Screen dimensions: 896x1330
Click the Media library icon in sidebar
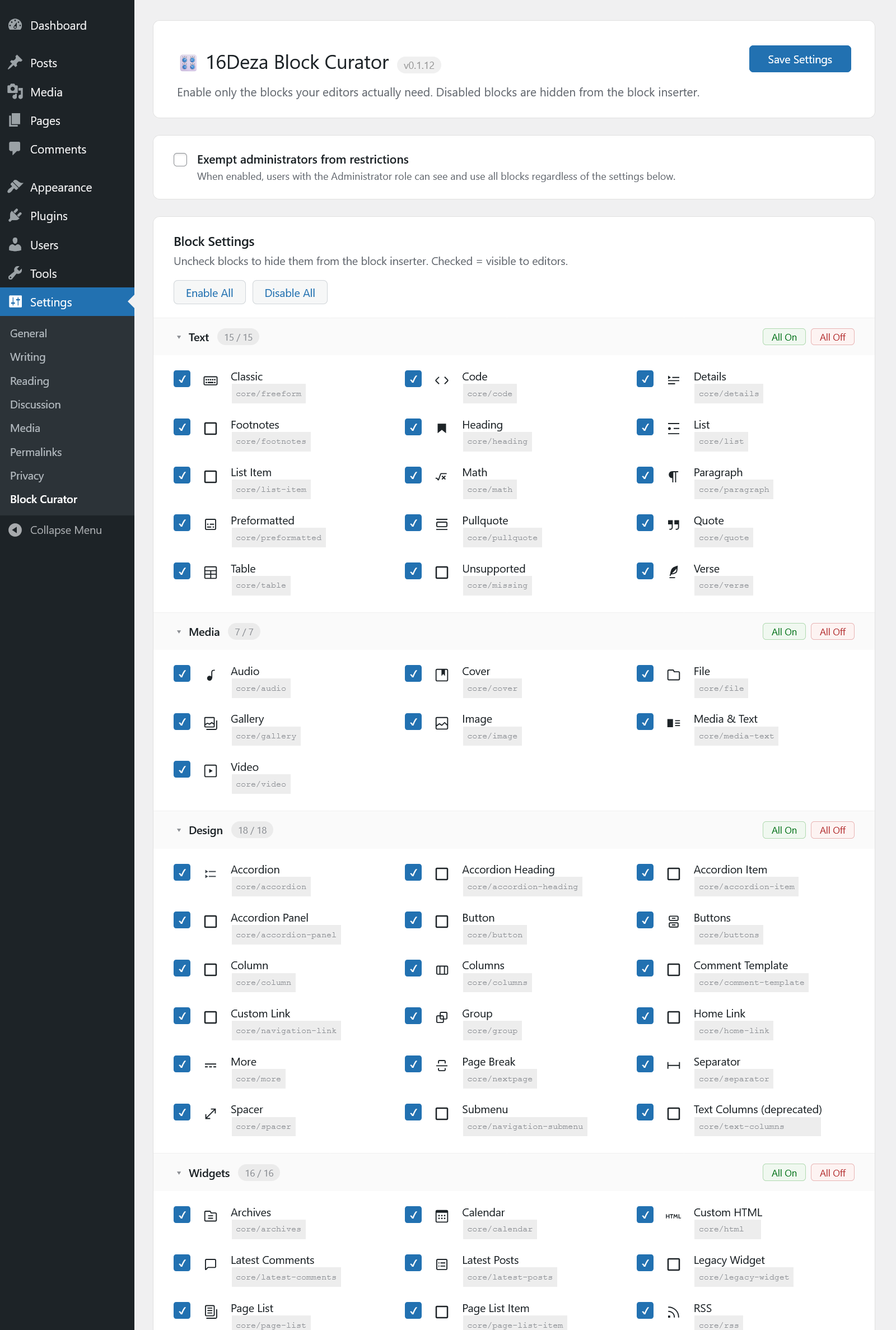point(16,91)
